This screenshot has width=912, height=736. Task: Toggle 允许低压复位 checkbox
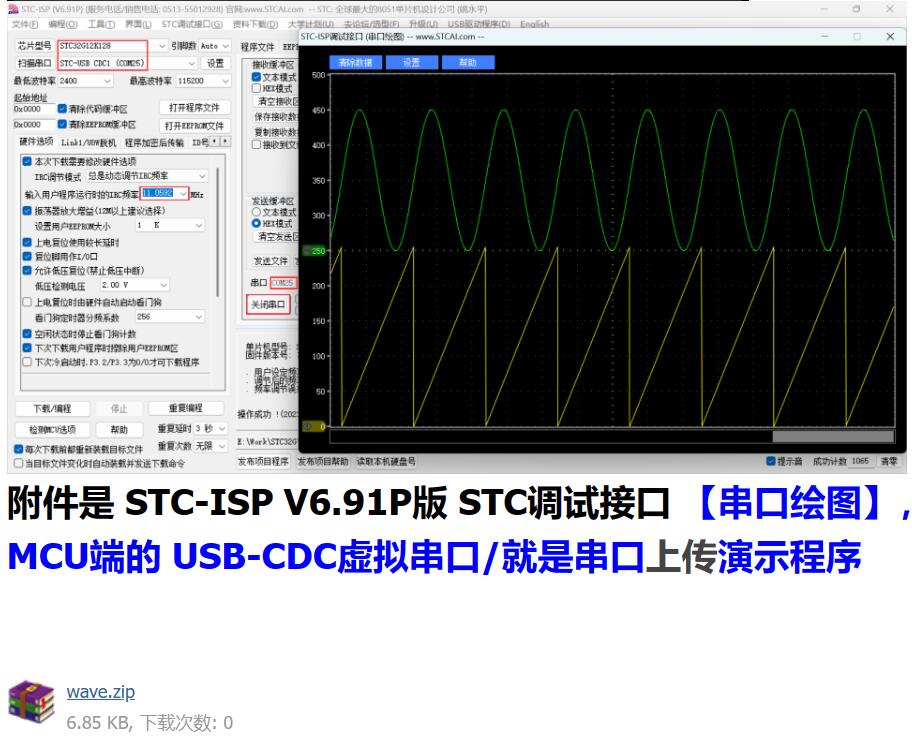(27, 271)
